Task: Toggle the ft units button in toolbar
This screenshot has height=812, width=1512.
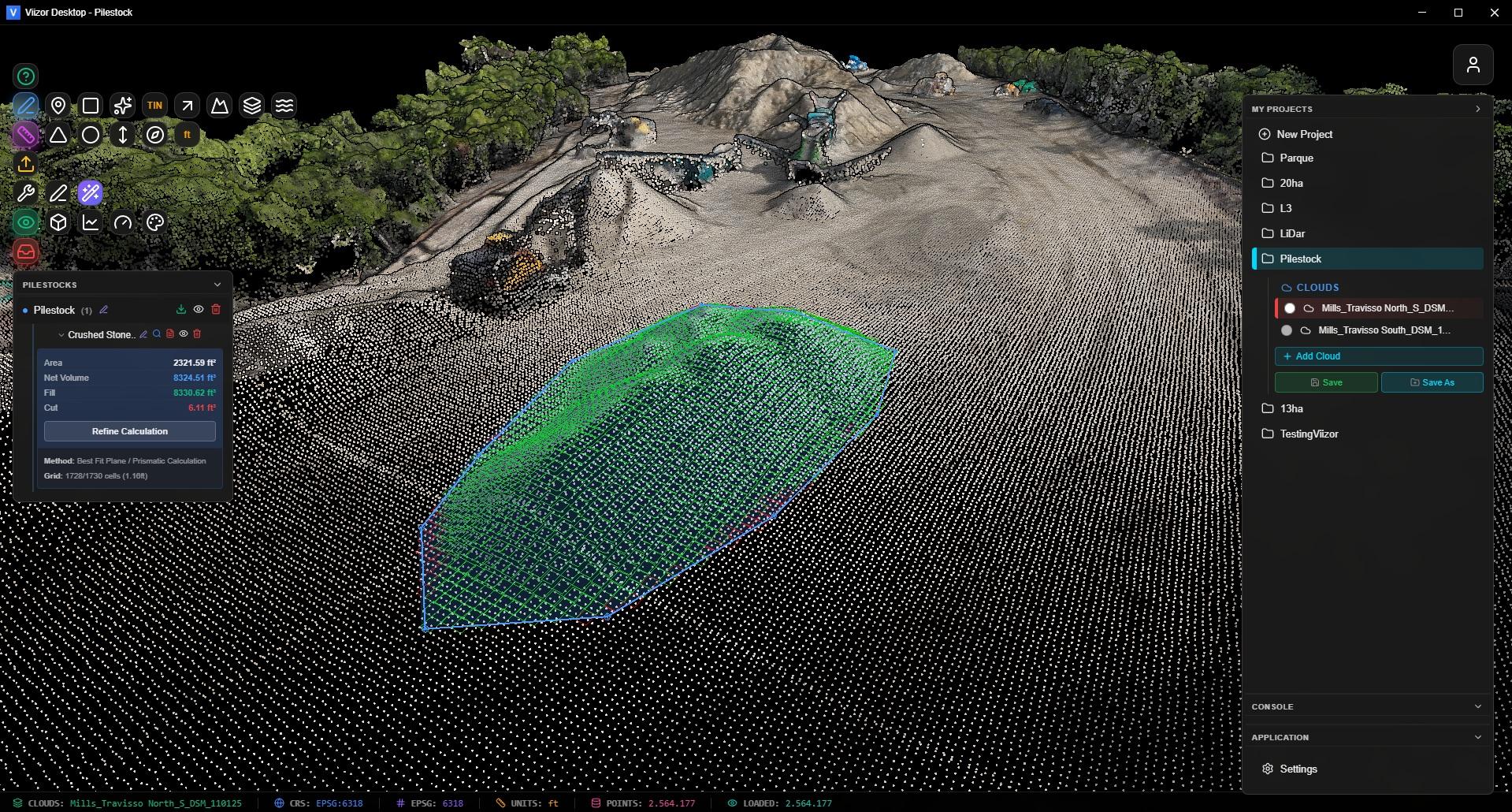Action: [x=187, y=135]
